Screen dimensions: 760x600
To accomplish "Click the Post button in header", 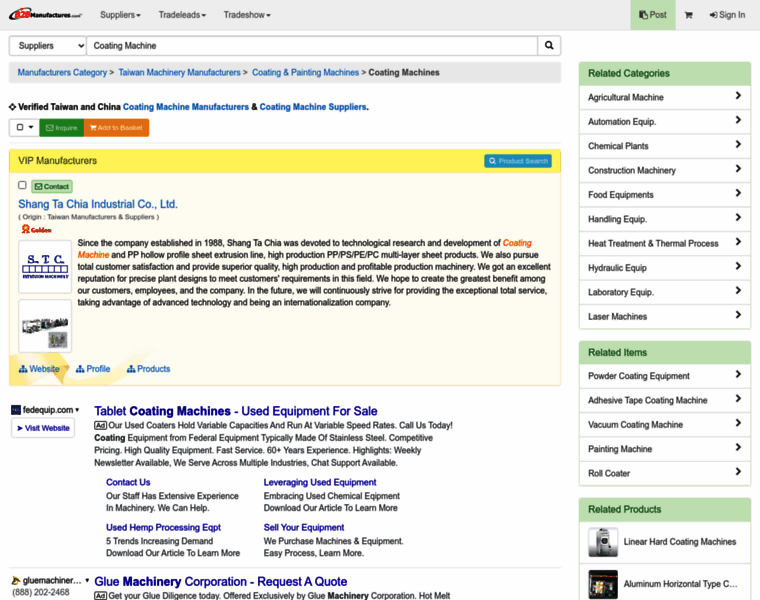I will pos(653,15).
